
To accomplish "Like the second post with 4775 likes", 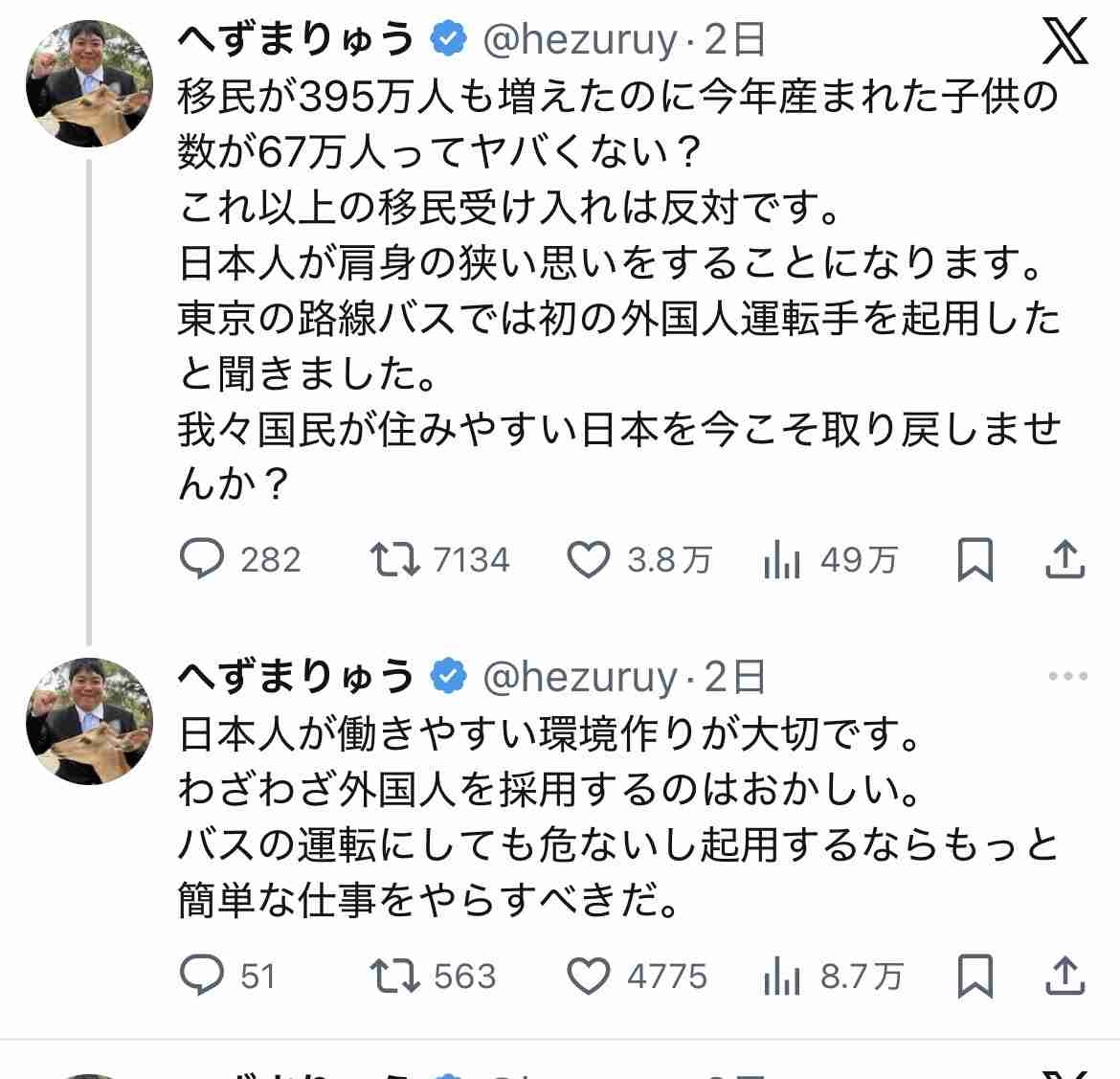I will 588,976.
